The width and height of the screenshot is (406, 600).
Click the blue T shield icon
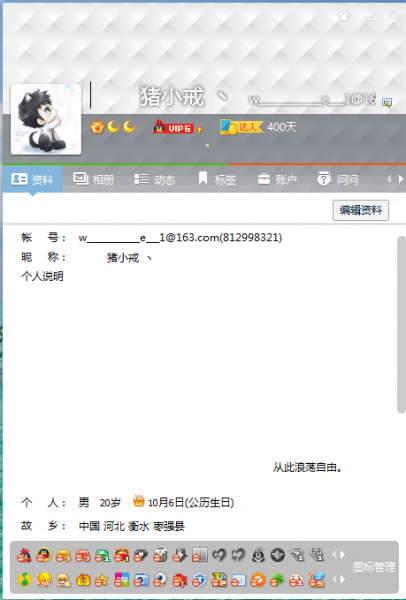pyautogui.click(x=199, y=580)
